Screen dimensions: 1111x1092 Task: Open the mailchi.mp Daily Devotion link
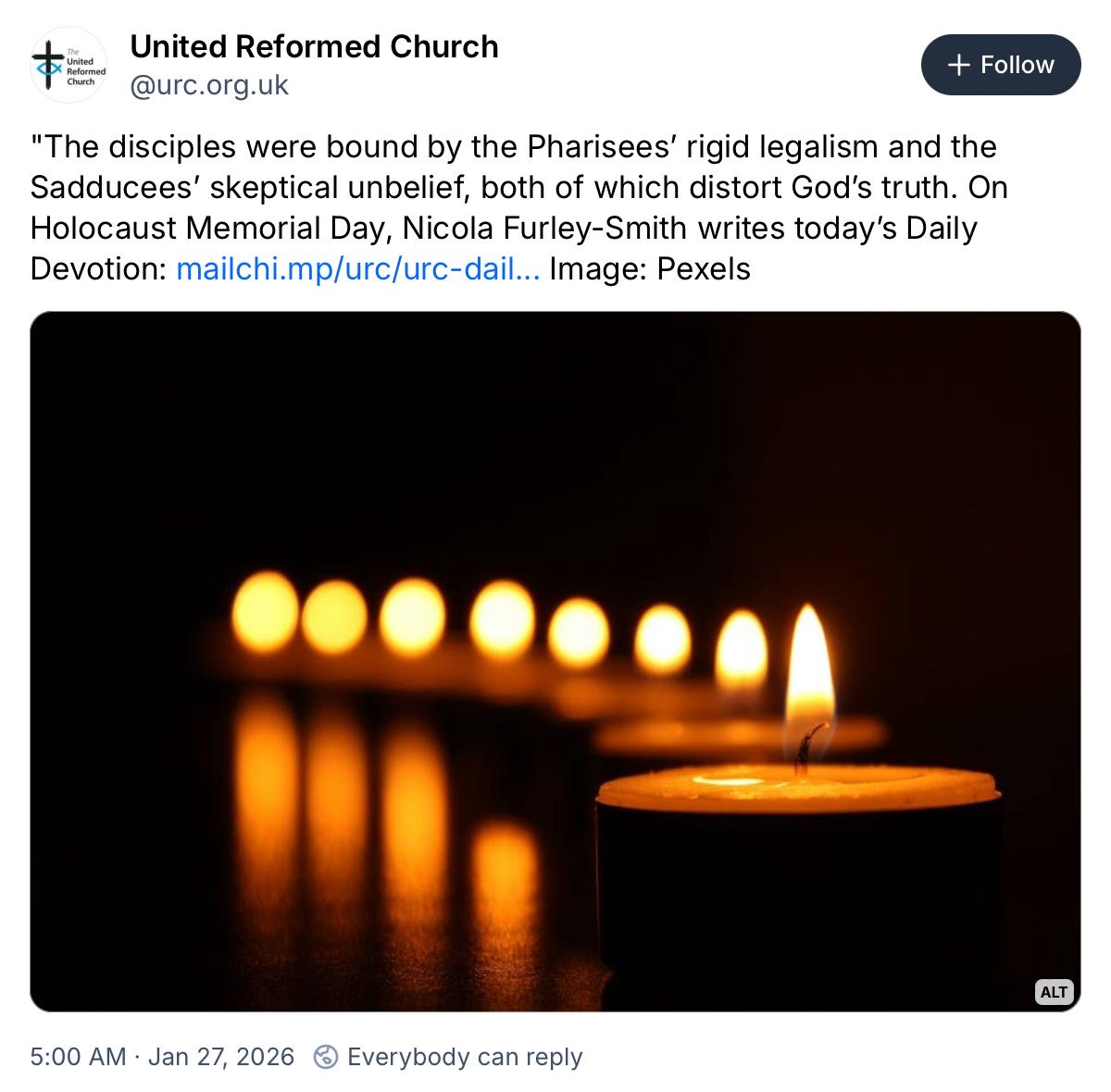tap(357, 269)
